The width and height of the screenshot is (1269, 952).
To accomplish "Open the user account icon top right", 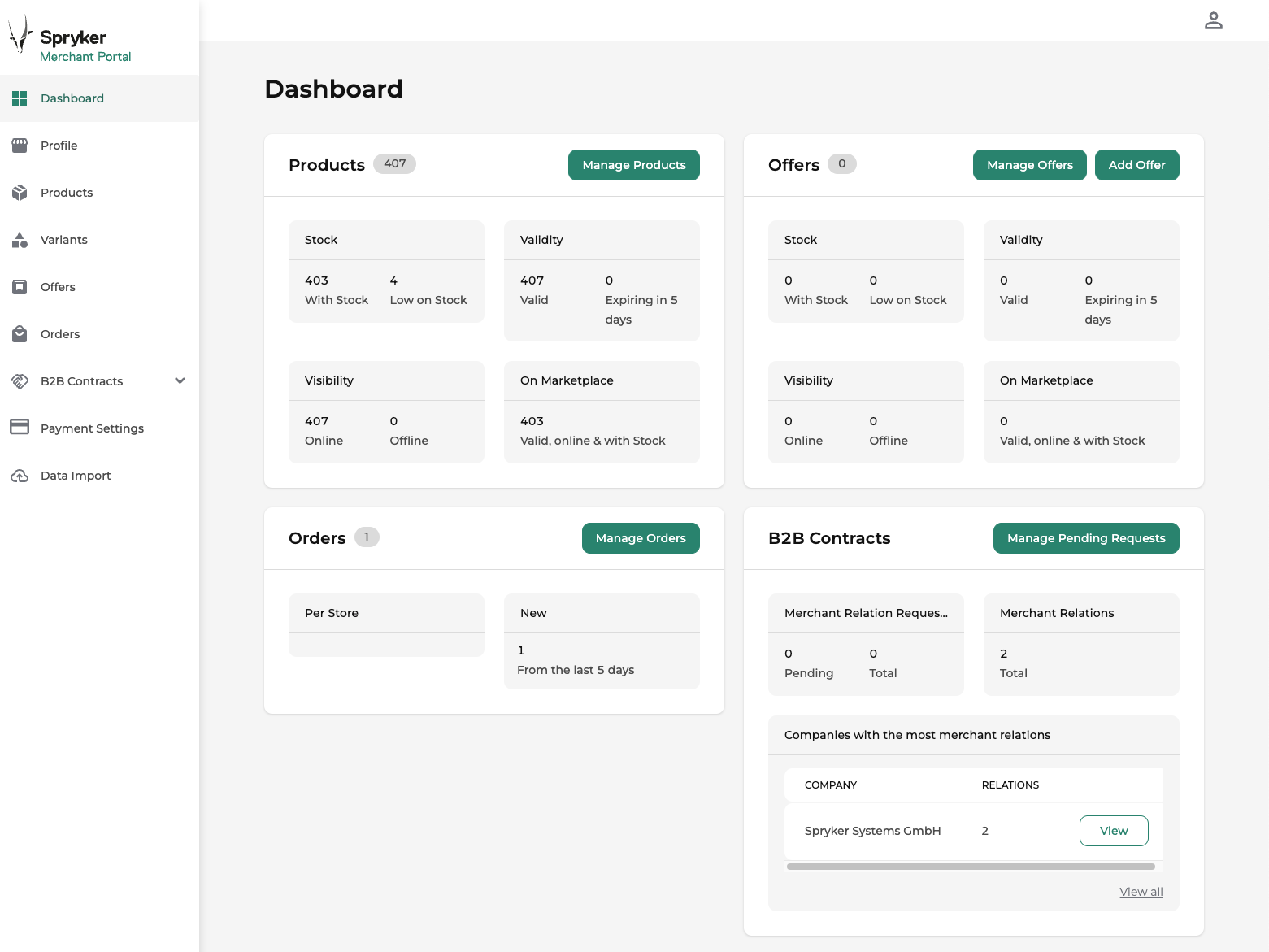I will (1214, 20).
